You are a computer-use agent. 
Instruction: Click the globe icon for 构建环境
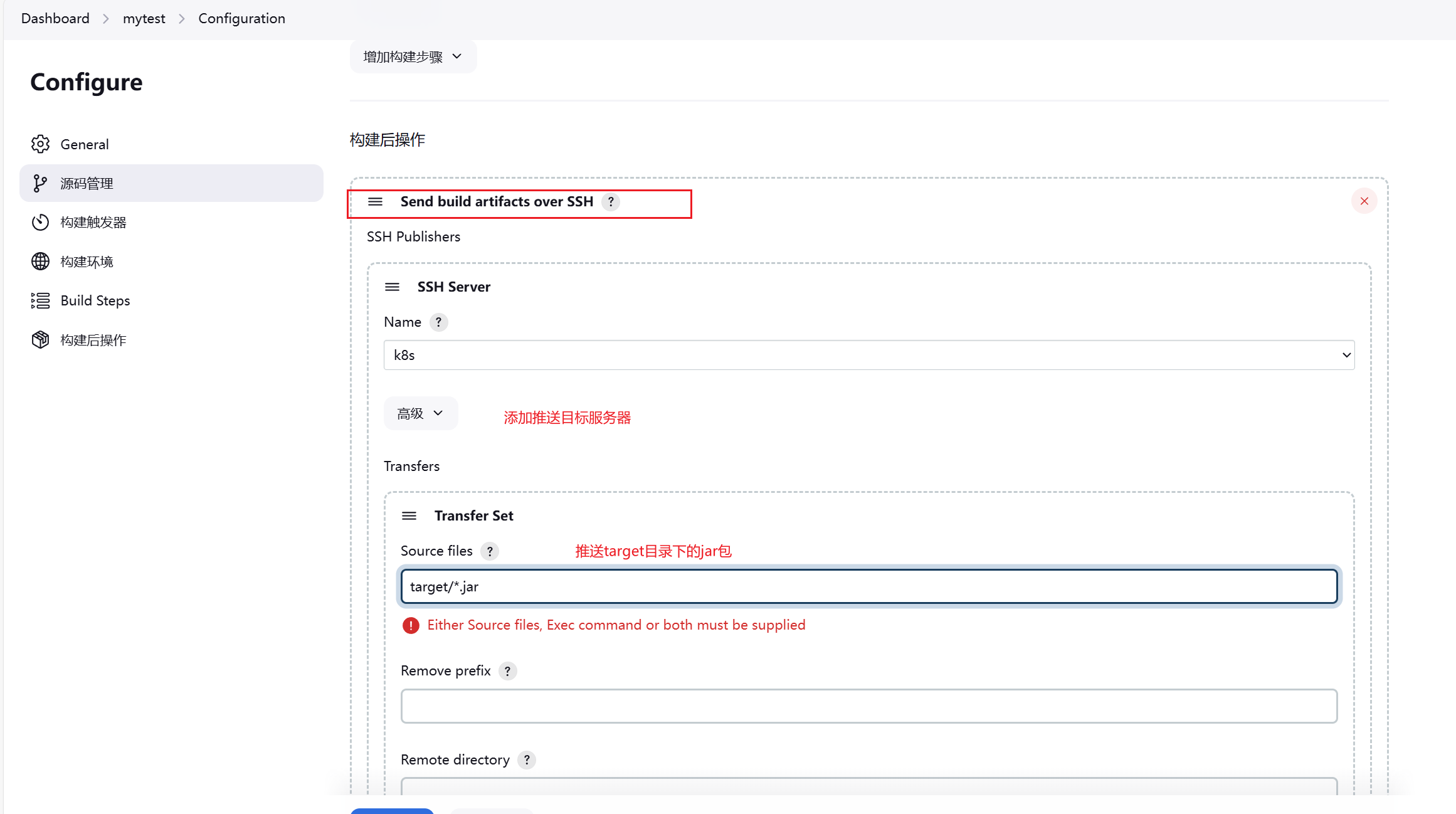click(40, 262)
